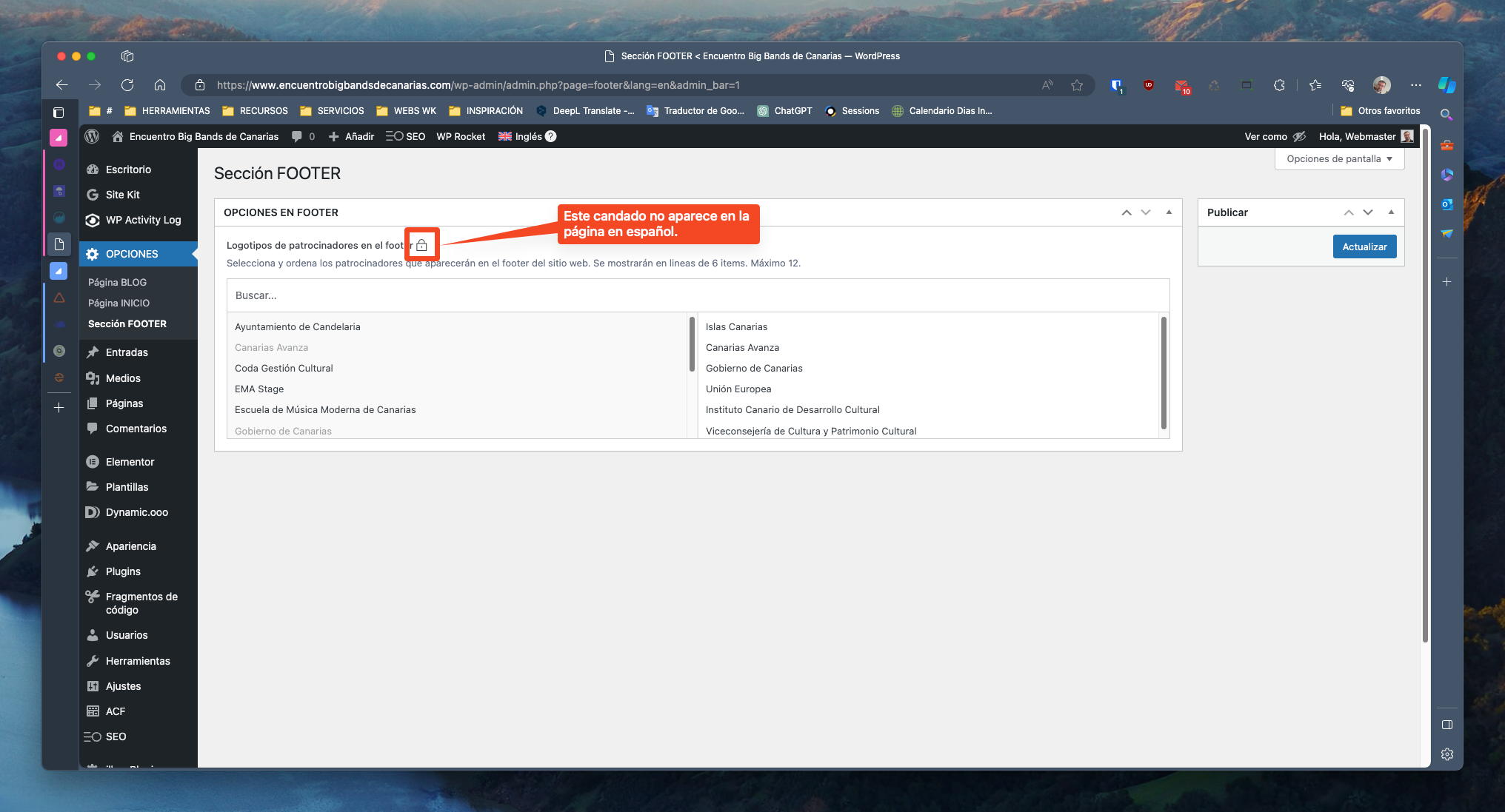Click the Ver como eye icon

tap(1299, 136)
